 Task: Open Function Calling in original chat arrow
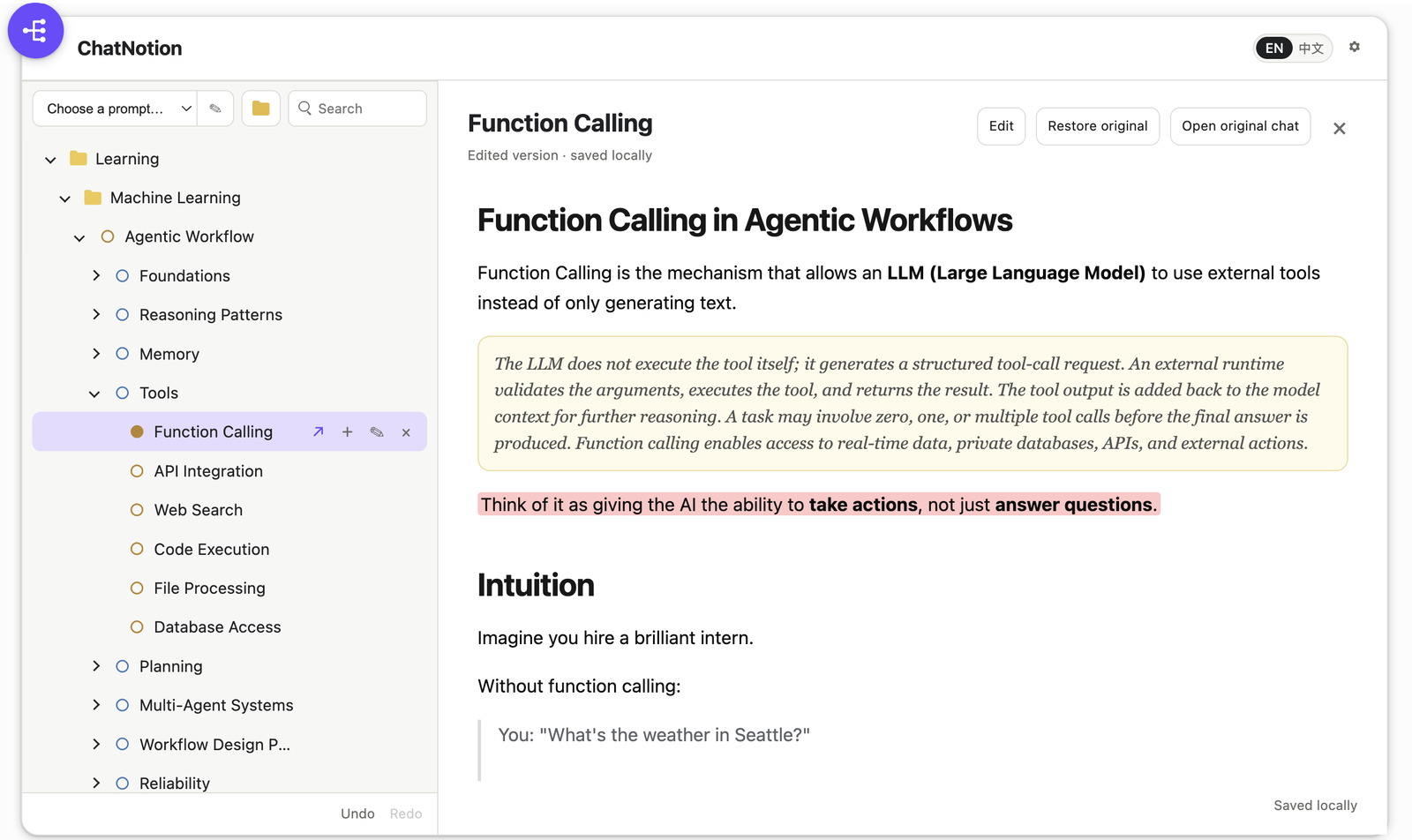tap(319, 431)
